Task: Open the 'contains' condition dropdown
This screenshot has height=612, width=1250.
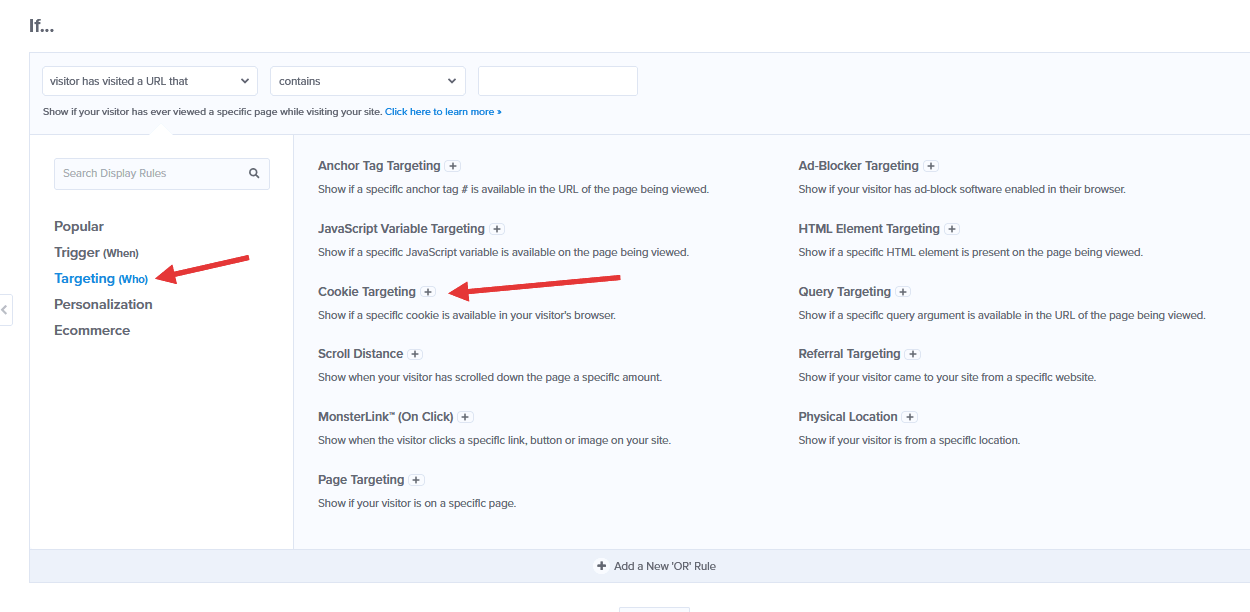Action: point(367,80)
